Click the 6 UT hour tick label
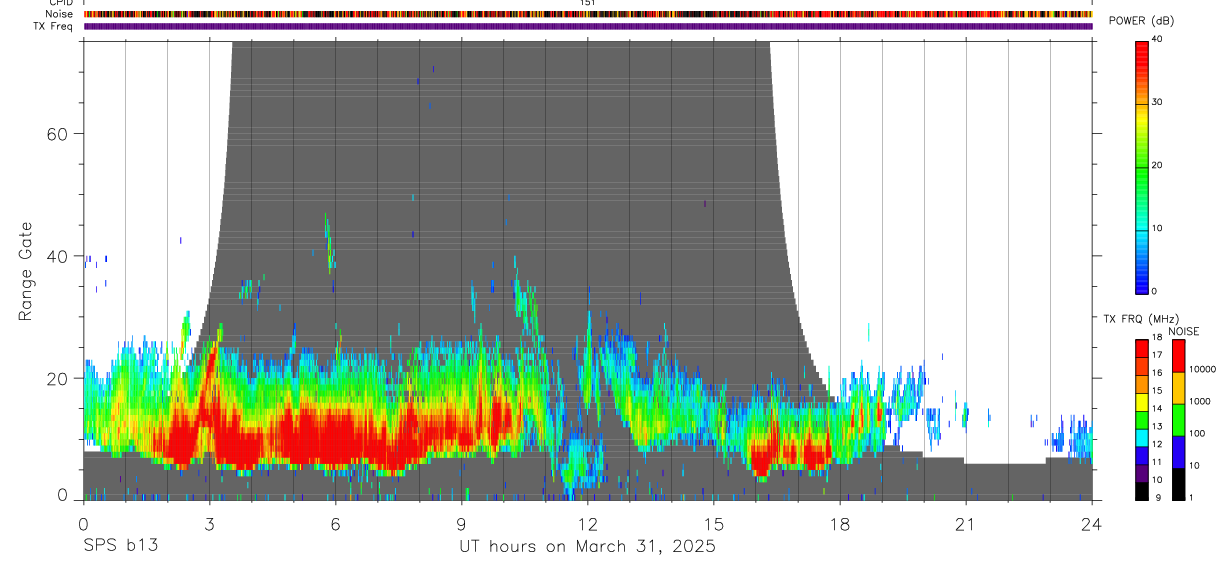 335,524
